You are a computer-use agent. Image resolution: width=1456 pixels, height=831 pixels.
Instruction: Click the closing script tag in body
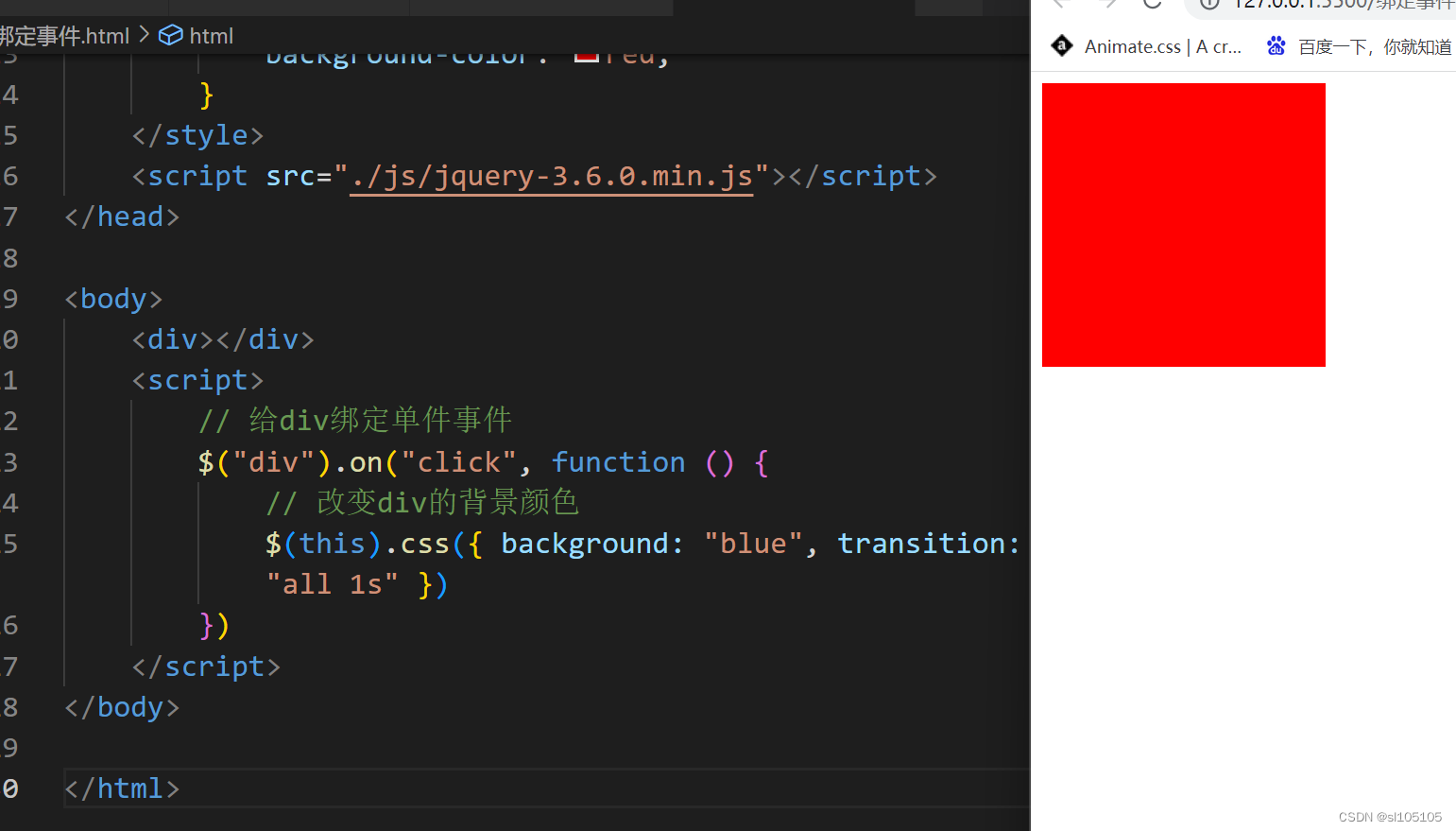(206, 667)
